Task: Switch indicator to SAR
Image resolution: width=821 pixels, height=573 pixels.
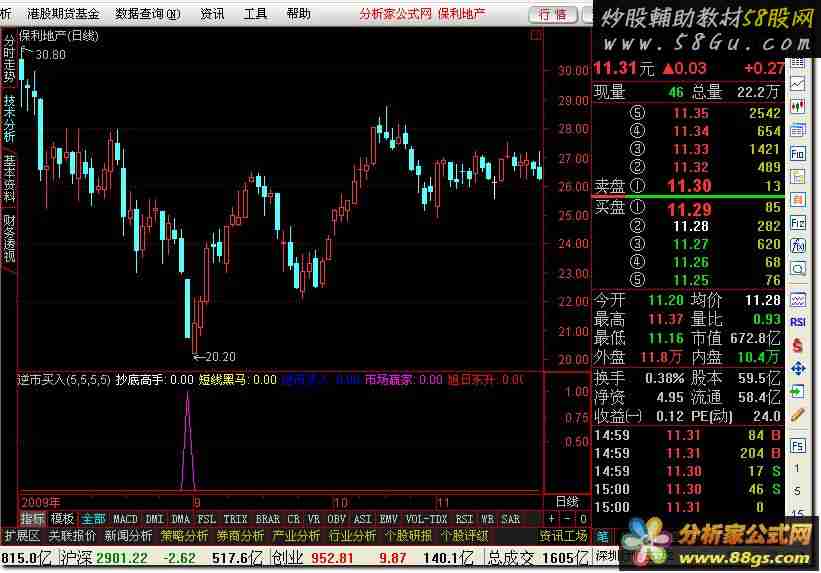Action: tap(511, 519)
